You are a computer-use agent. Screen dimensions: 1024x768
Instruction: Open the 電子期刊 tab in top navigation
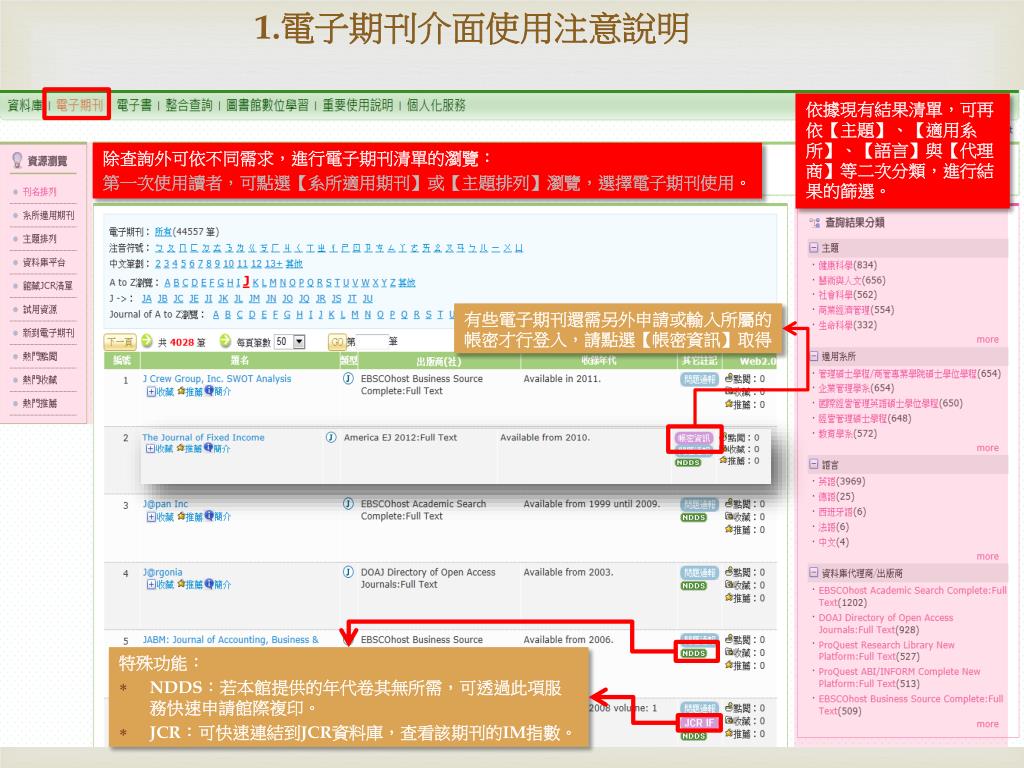(77, 105)
